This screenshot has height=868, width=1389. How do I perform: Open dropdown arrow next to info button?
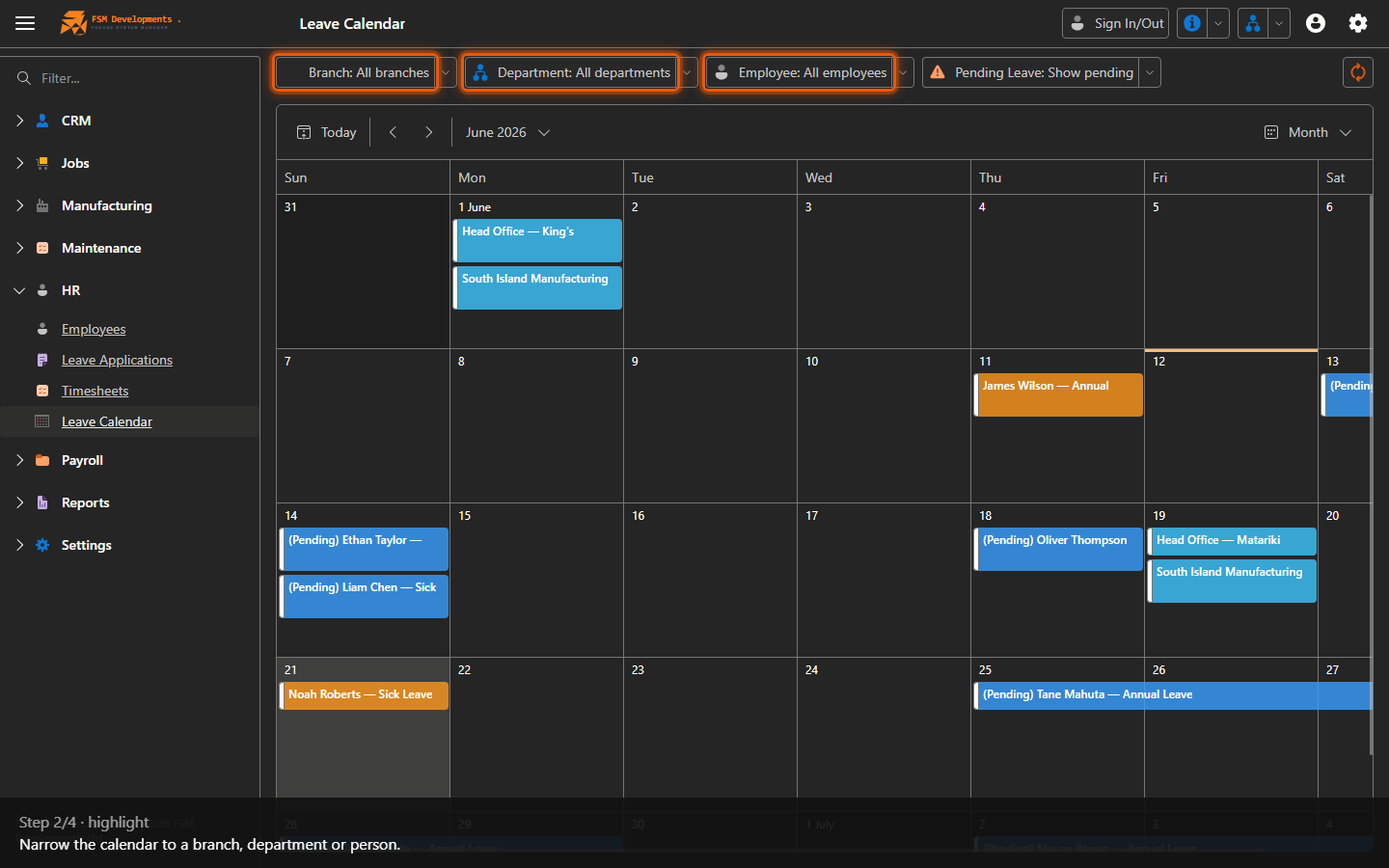[x=1218, y=23]
